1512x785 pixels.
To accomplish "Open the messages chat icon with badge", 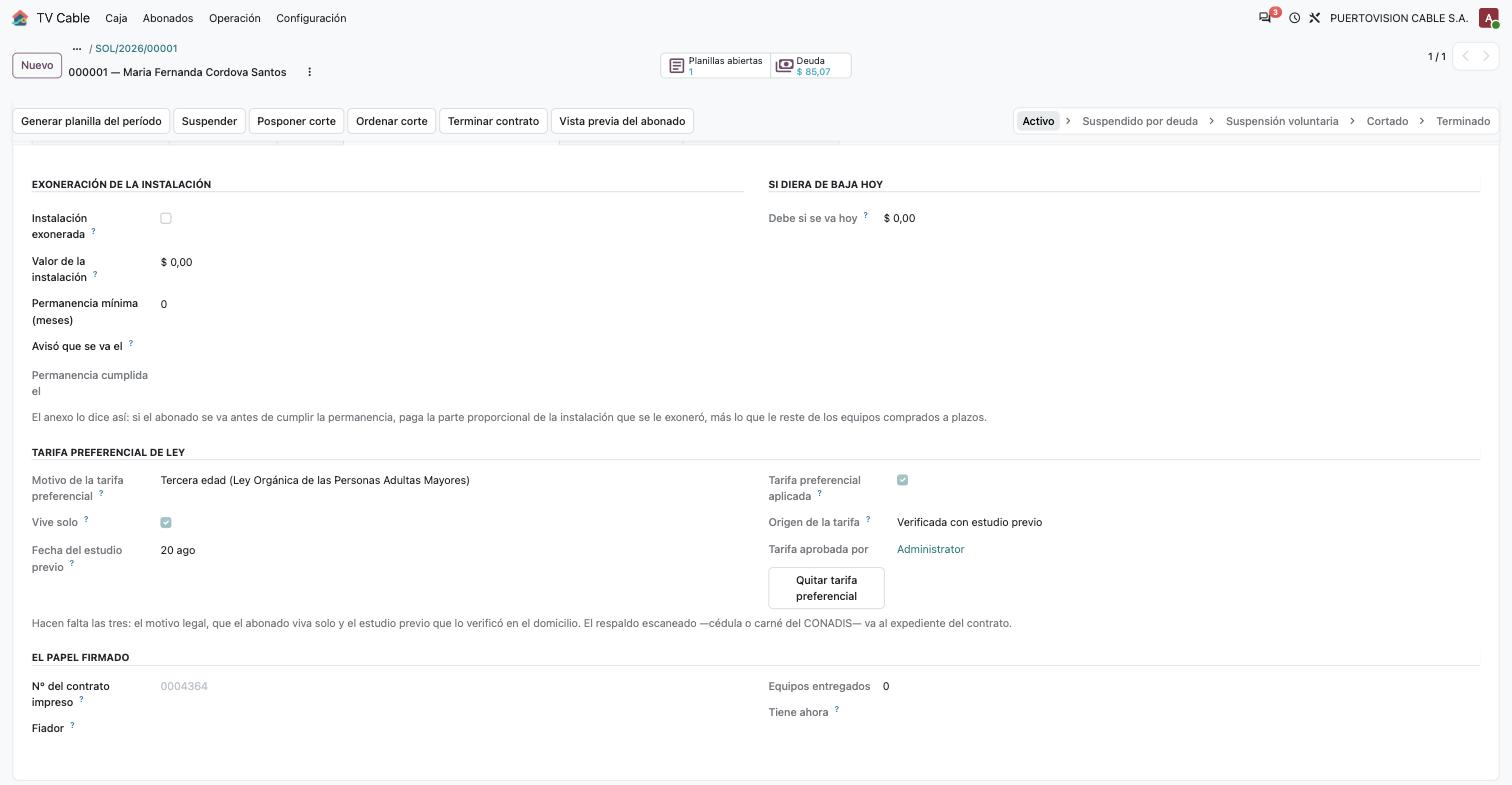I will pyautogui.click(x=1266, y=18).
